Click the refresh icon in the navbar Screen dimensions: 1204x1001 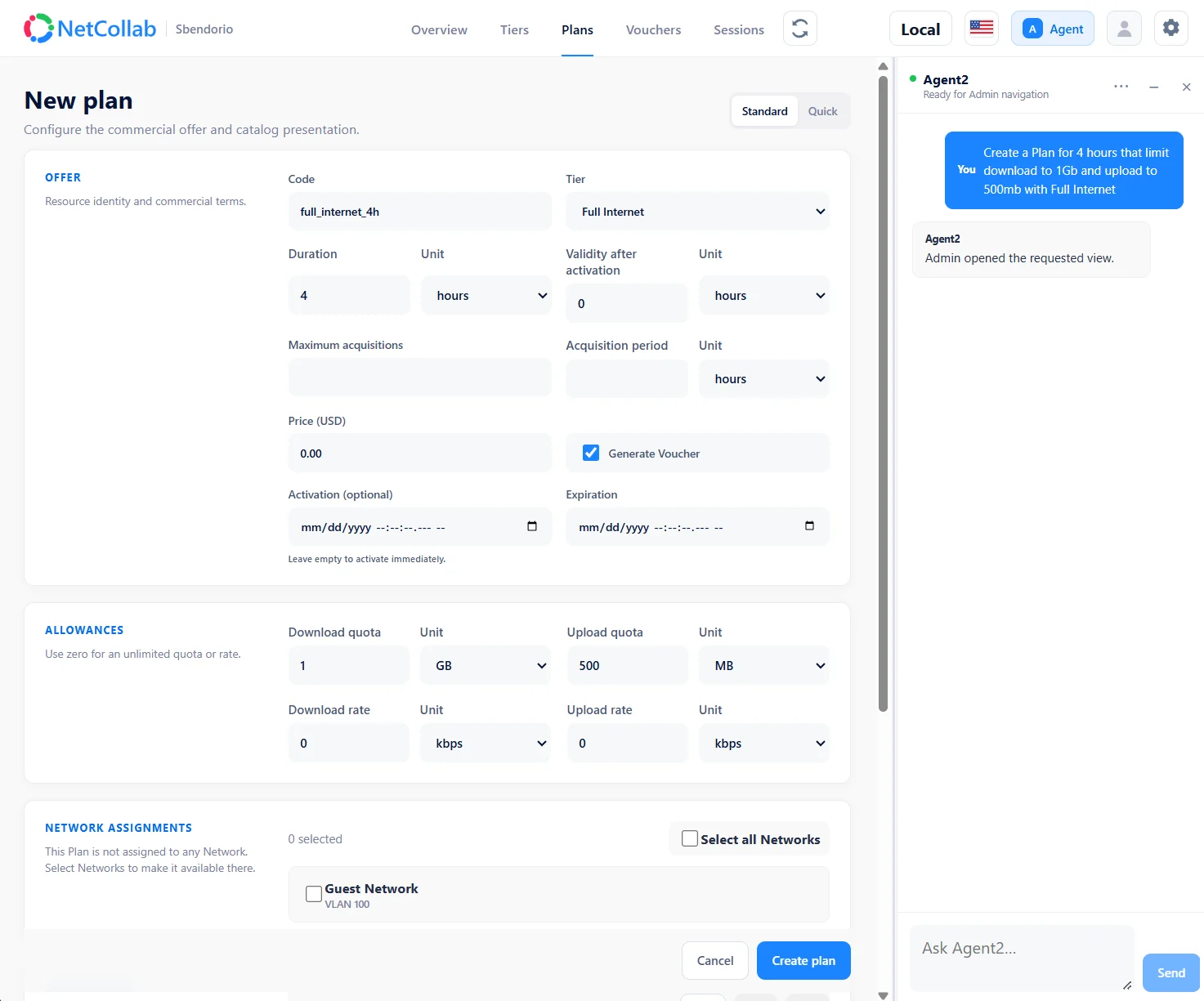(x=800, y=29)
